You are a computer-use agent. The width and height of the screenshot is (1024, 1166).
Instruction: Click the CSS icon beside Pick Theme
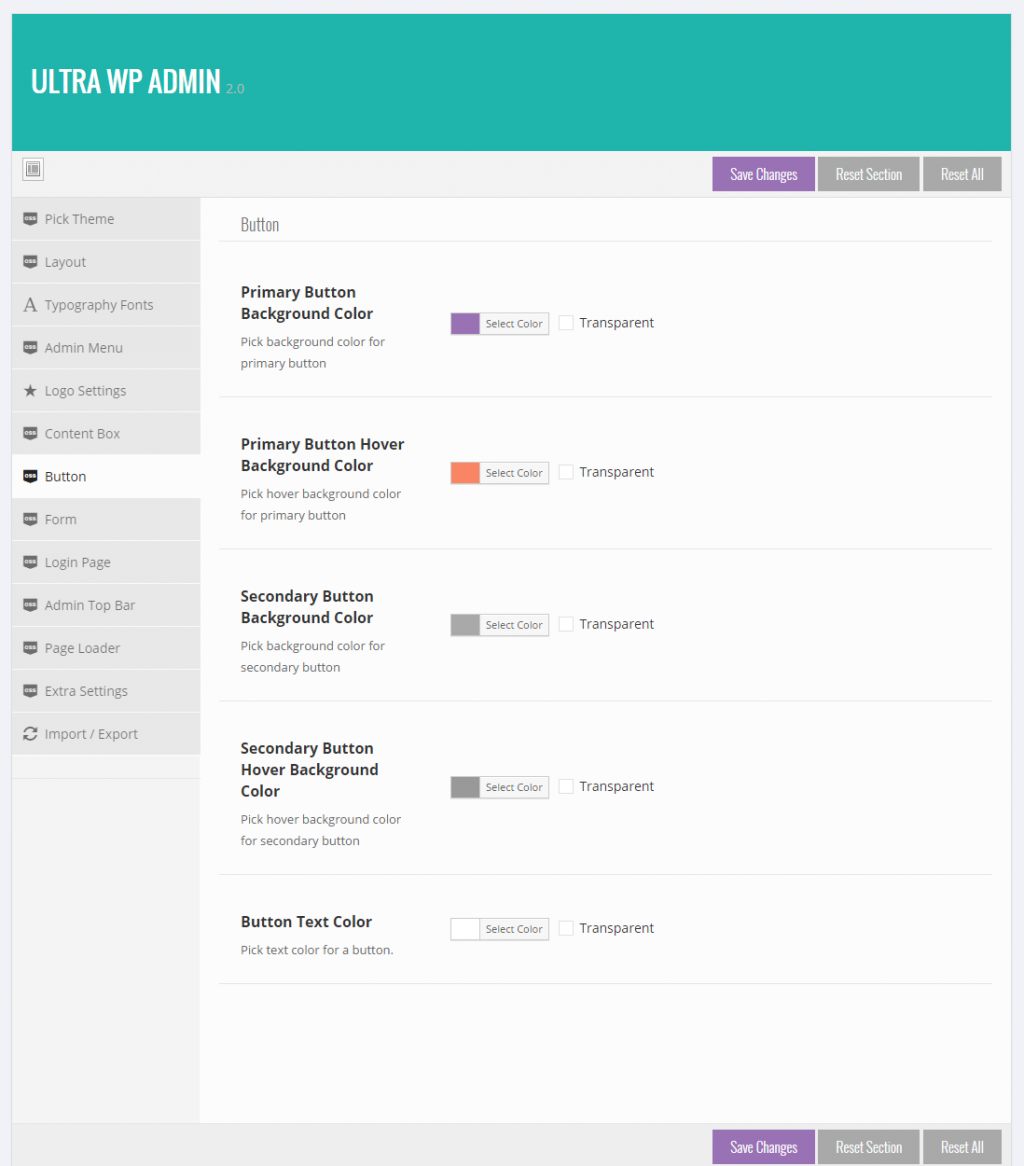coord(30,219)
